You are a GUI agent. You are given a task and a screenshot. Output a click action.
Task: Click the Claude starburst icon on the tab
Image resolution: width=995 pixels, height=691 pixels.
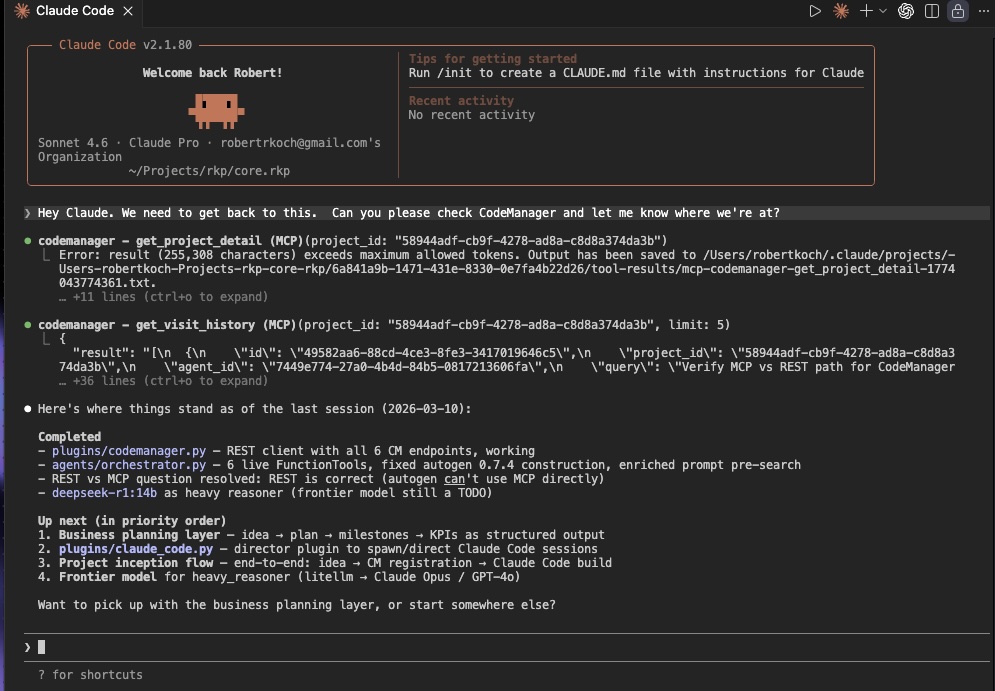tap(22, 11)
